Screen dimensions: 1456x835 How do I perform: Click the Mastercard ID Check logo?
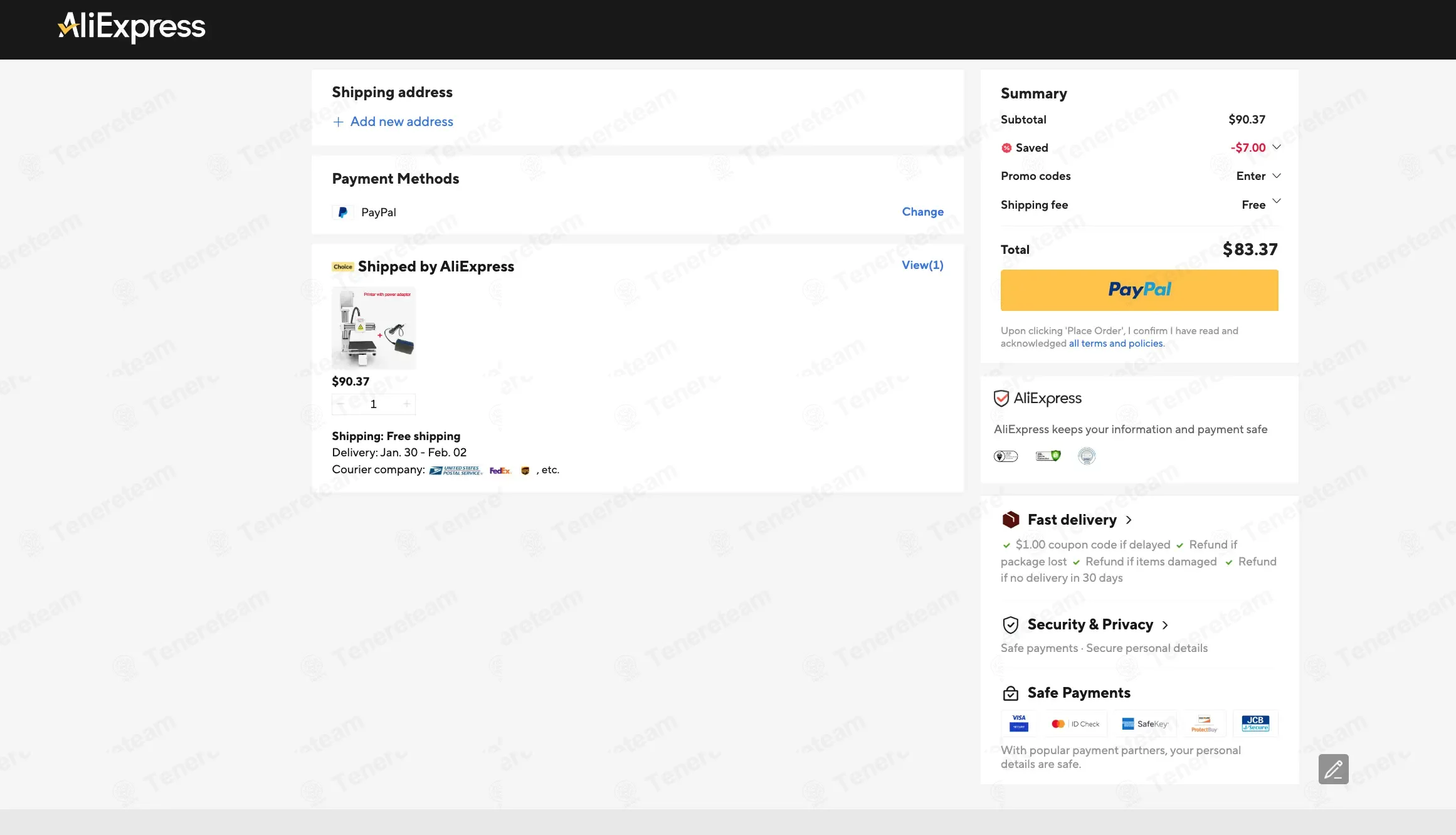pyautogui.click(x=1075, y=723)
